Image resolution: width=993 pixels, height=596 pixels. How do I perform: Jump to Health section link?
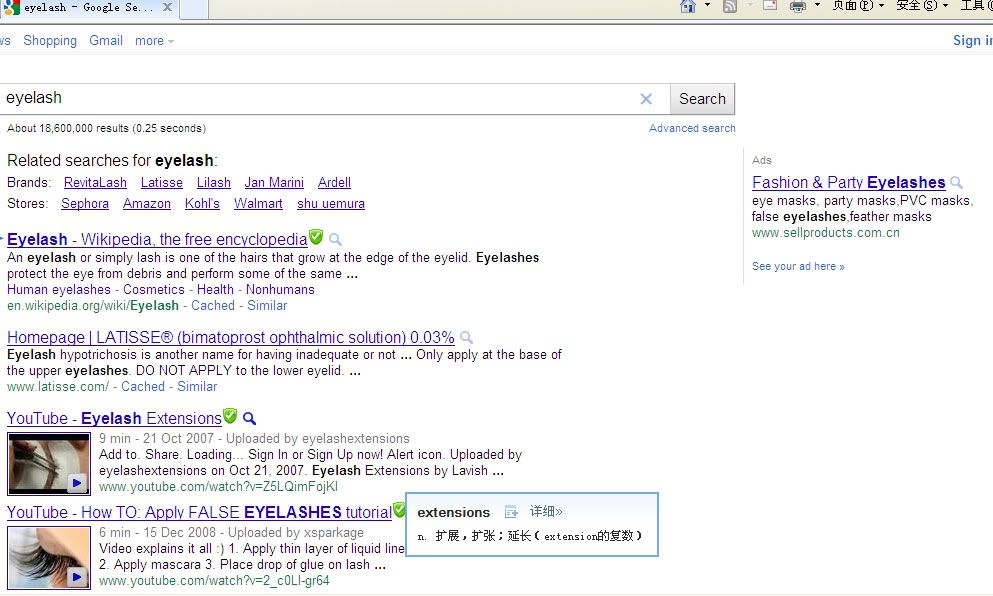coord(215,289)
